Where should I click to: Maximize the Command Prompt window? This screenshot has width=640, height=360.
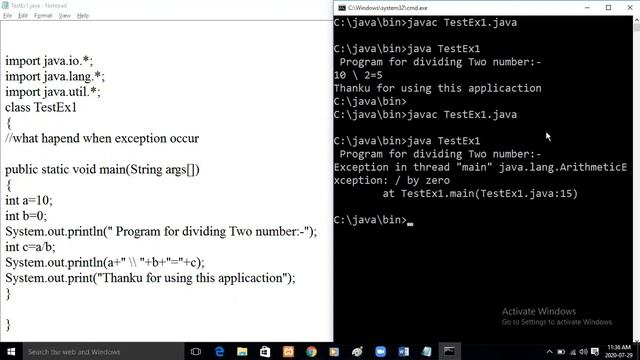(x=608, y=8)
